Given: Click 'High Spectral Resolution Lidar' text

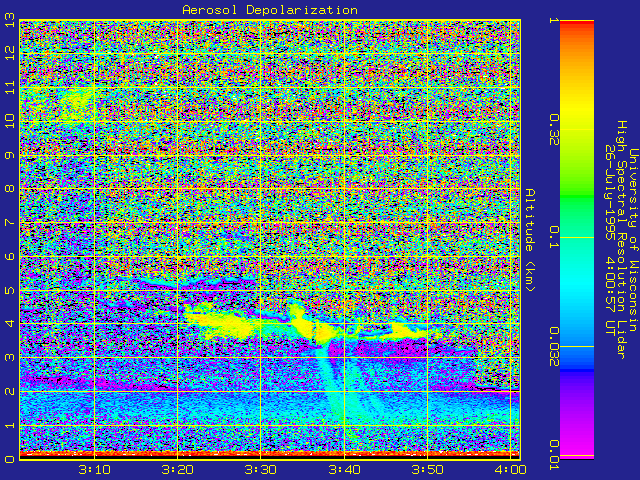Looking at the screenshot, I should (621, 240).
